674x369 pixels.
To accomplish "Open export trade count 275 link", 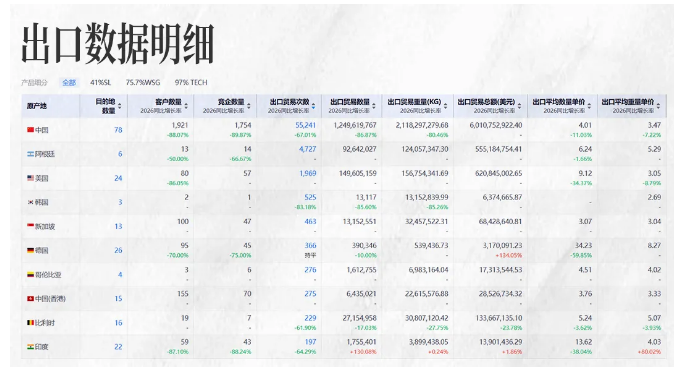I will click(x=310, y=294).
